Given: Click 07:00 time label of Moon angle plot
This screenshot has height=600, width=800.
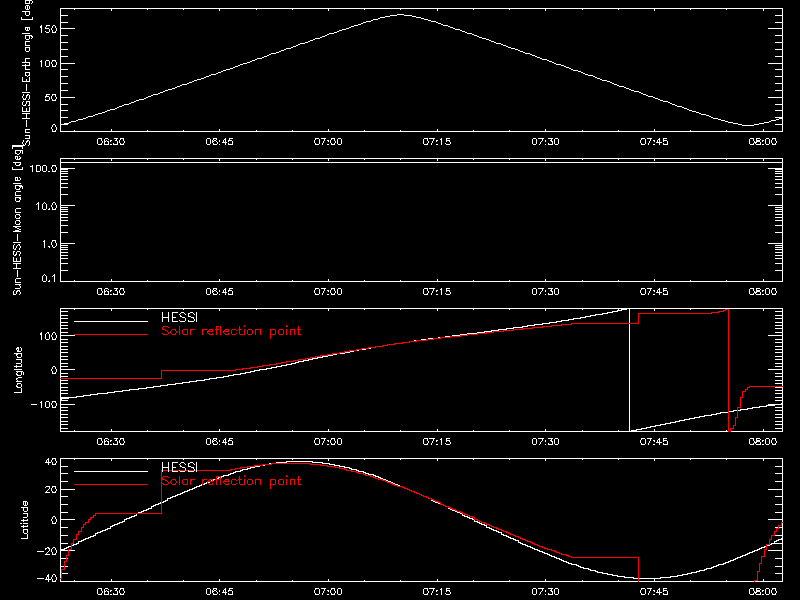Looking at the screenshot, I should pyautogui.click(x=328, y=291).
